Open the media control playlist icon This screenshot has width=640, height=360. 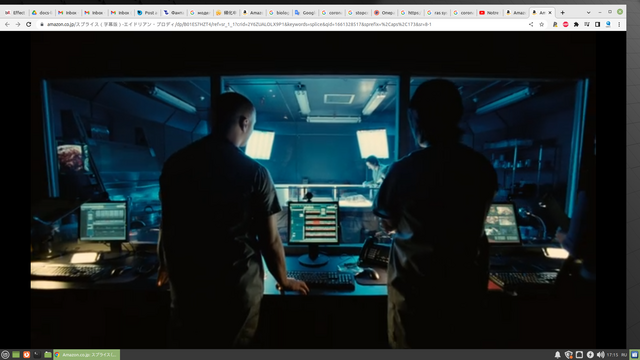click(x=587, y=24)
